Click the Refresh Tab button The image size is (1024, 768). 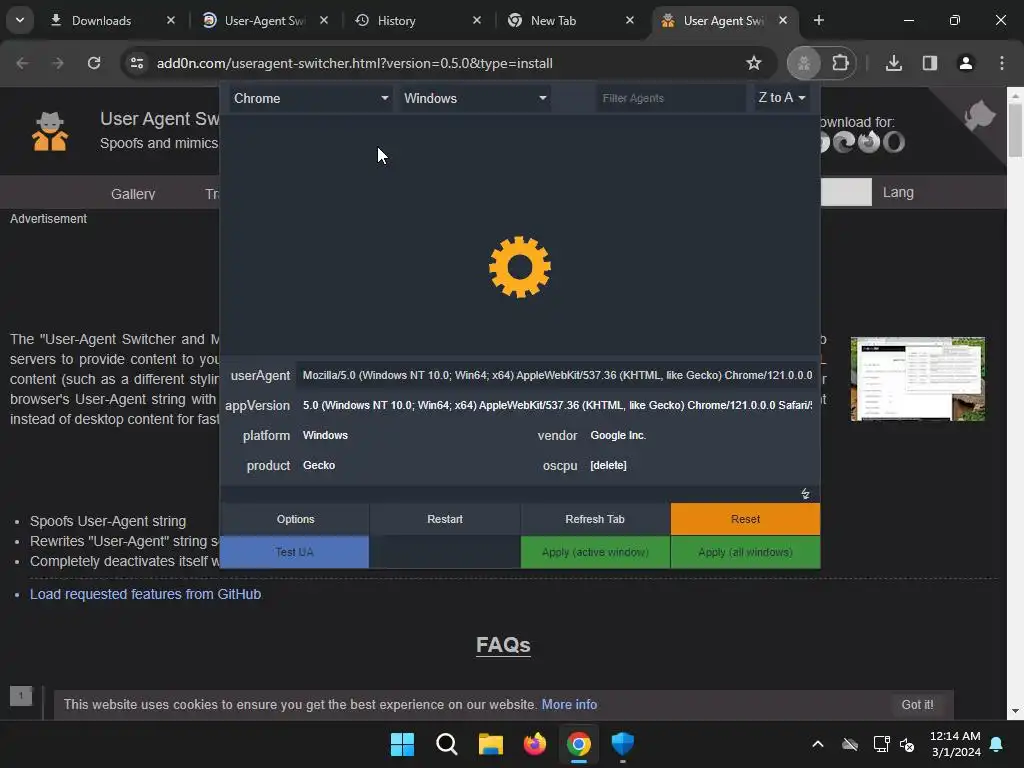[595, 519]
